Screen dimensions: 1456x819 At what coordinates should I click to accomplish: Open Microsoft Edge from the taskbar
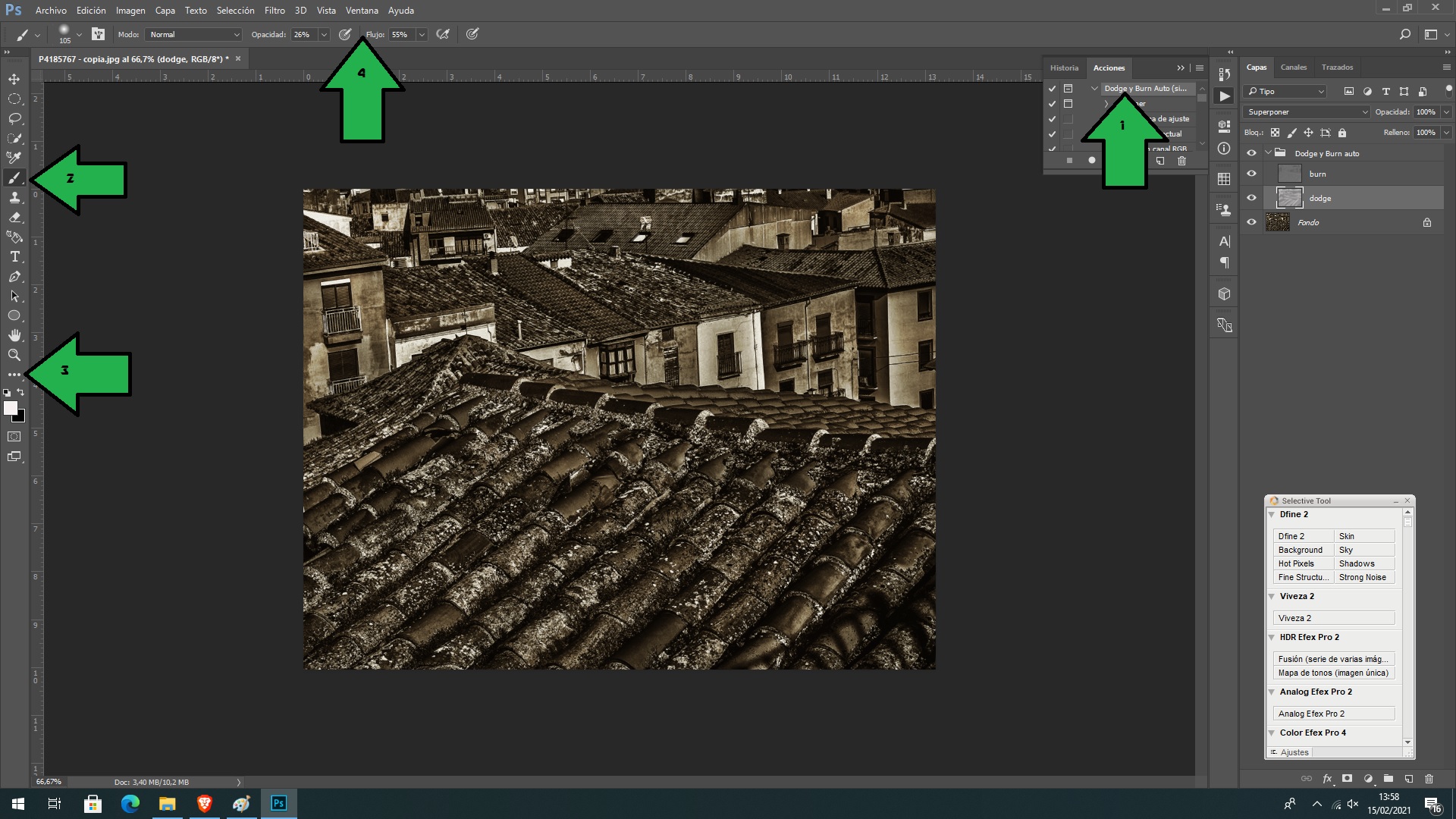(130, 804)
